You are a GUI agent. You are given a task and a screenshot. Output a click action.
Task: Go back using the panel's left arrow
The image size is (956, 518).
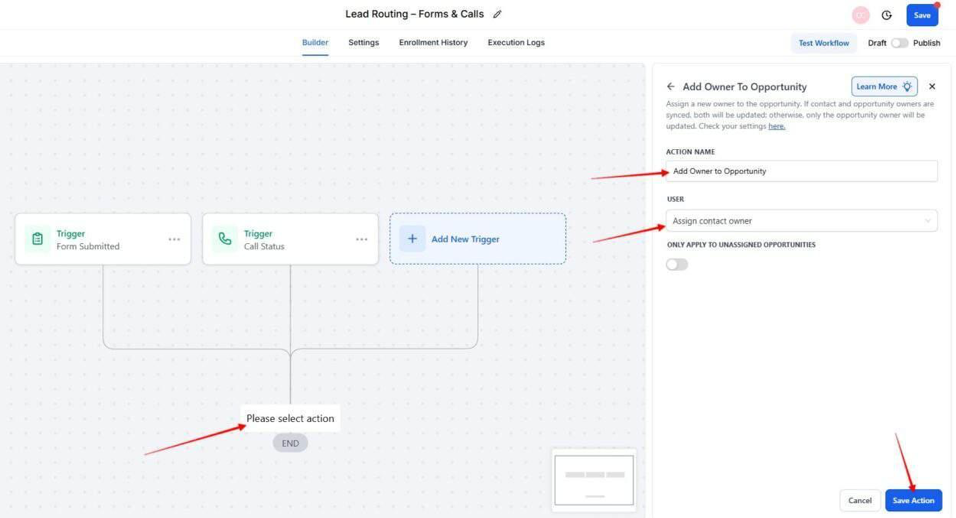pyautogui.click(x=671, y=87)
